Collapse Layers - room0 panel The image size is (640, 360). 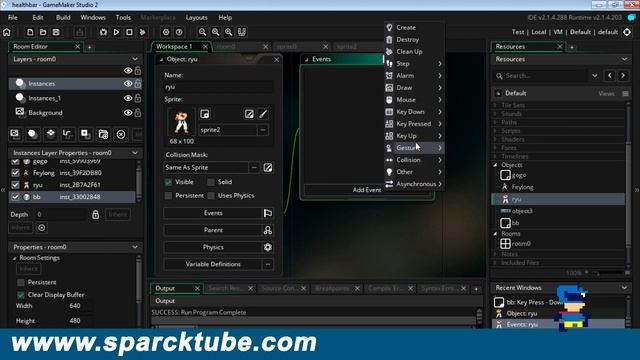[x=135, y=59]
